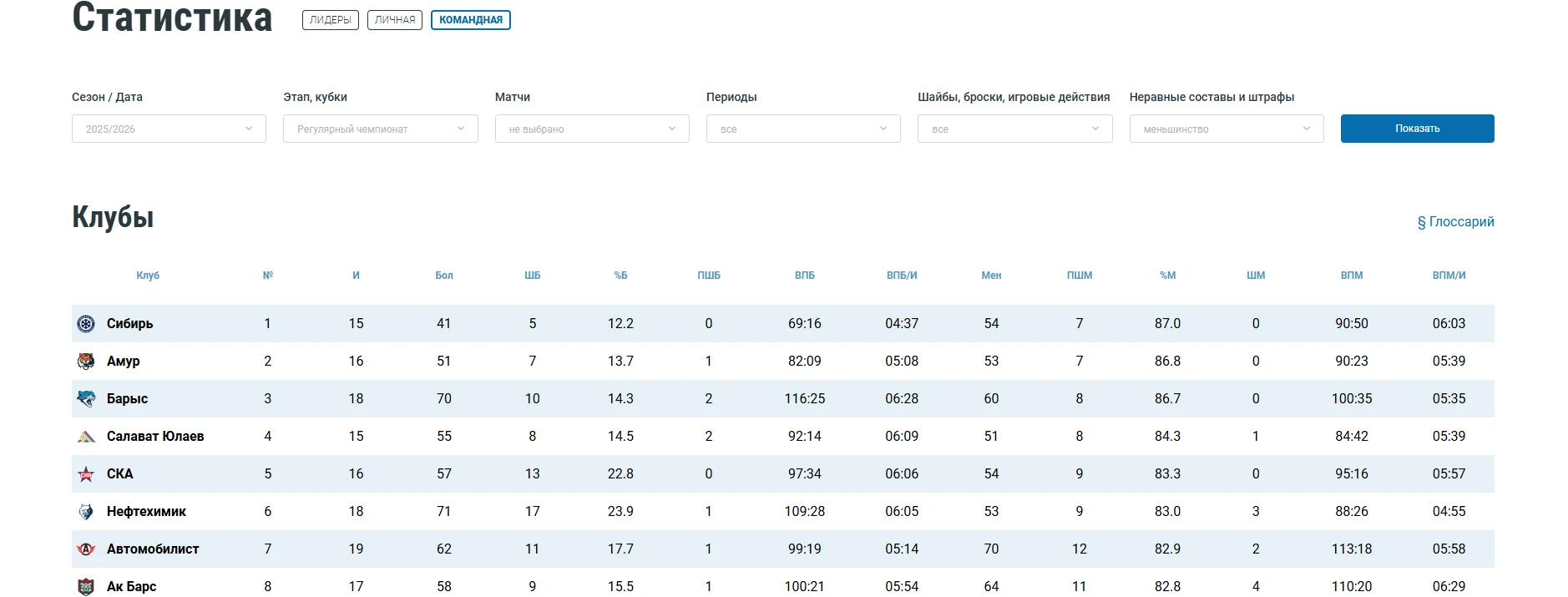This screenshot has height=597, width=1568.
Task: Click the СКА star logo icon
Action: click(86, 474)
